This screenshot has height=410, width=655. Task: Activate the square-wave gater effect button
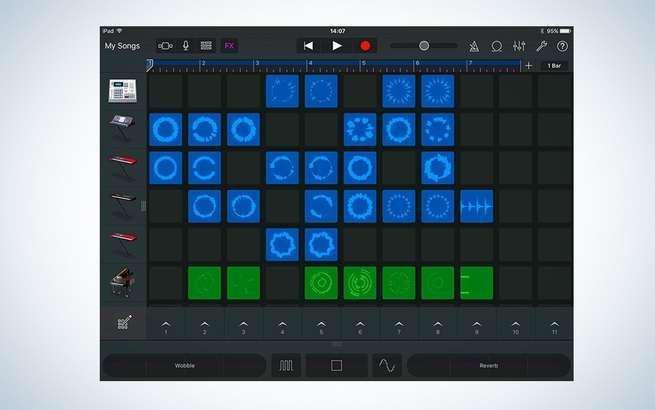(x=286, y=366)
